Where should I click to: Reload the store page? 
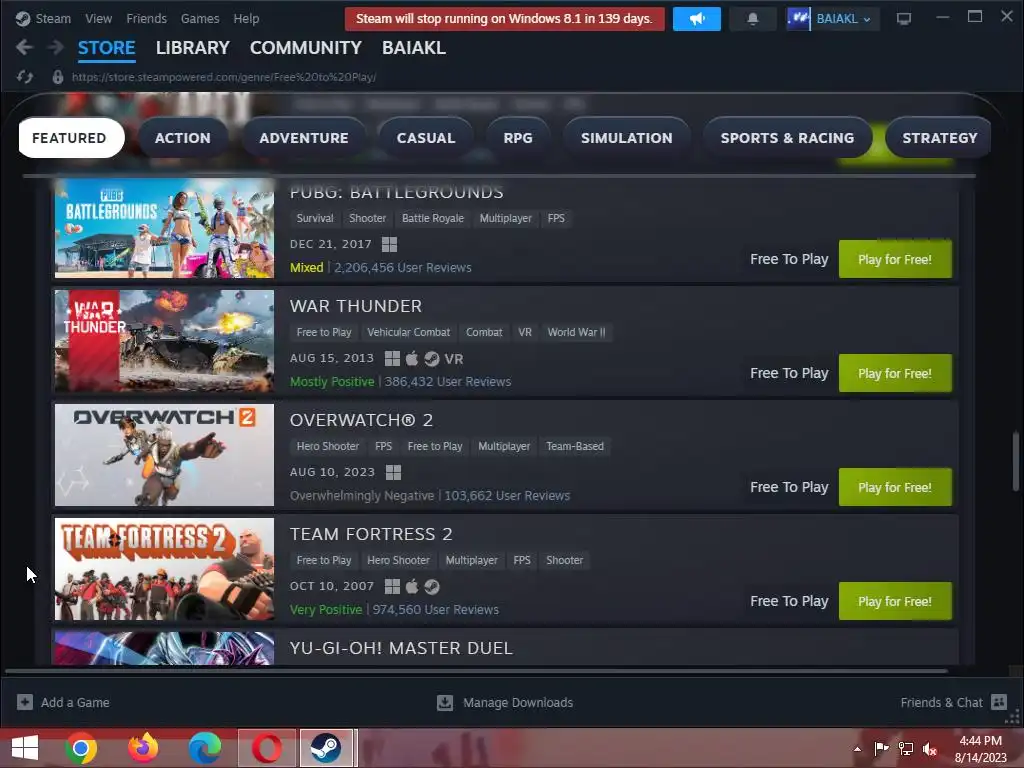25,77
